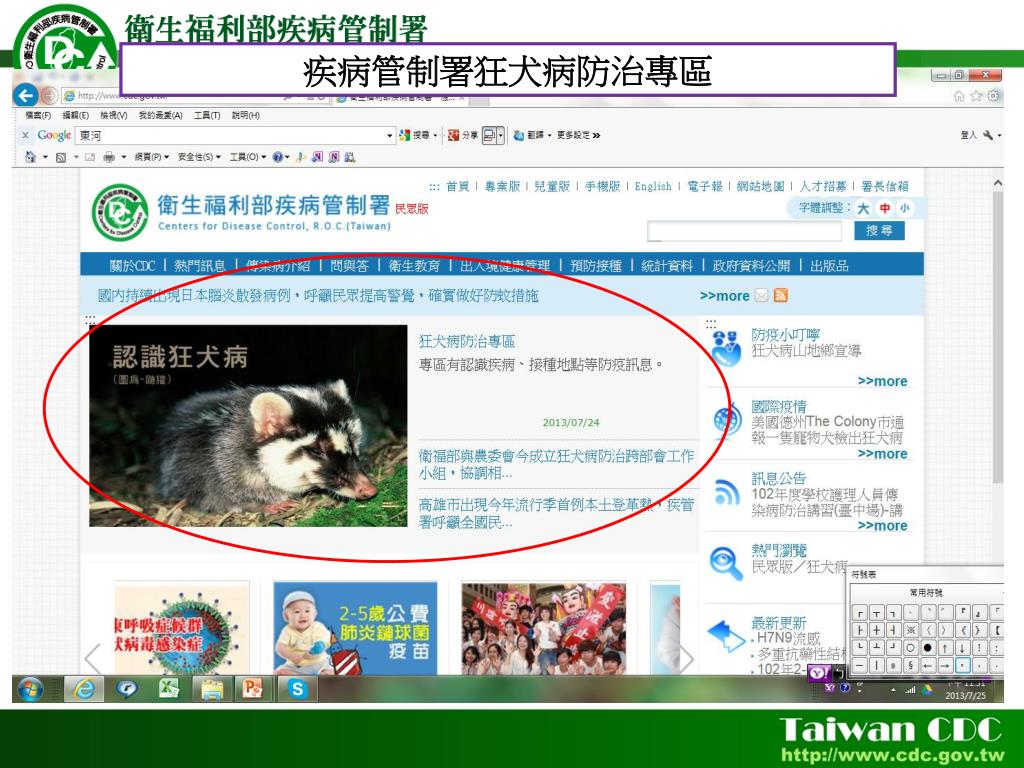
Task: Click the carousel left arrow
Action: 93,658
